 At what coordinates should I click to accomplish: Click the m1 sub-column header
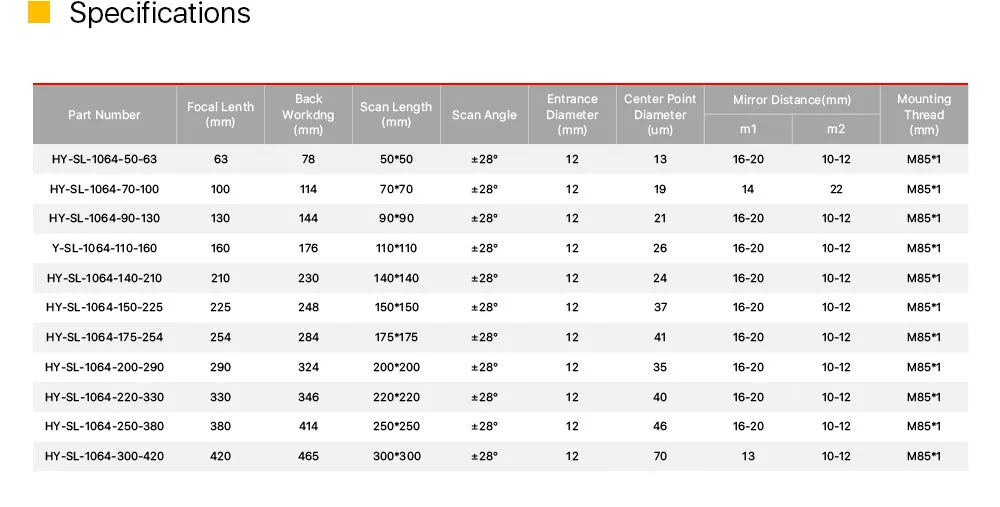click(748, 129)
